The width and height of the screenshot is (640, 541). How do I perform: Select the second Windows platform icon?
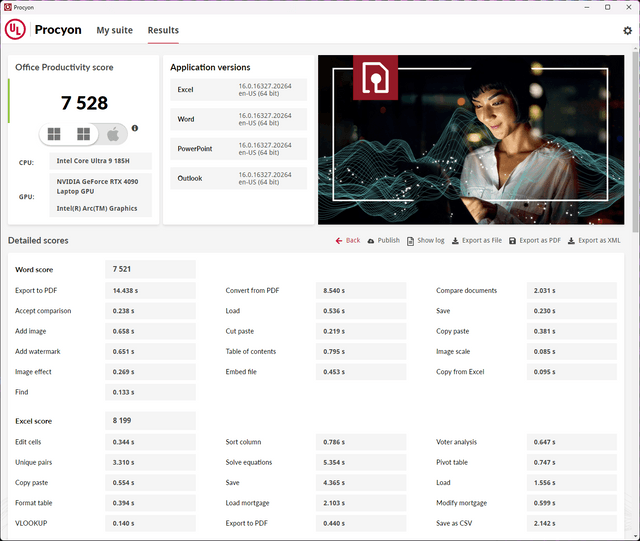tap(83, 134)
